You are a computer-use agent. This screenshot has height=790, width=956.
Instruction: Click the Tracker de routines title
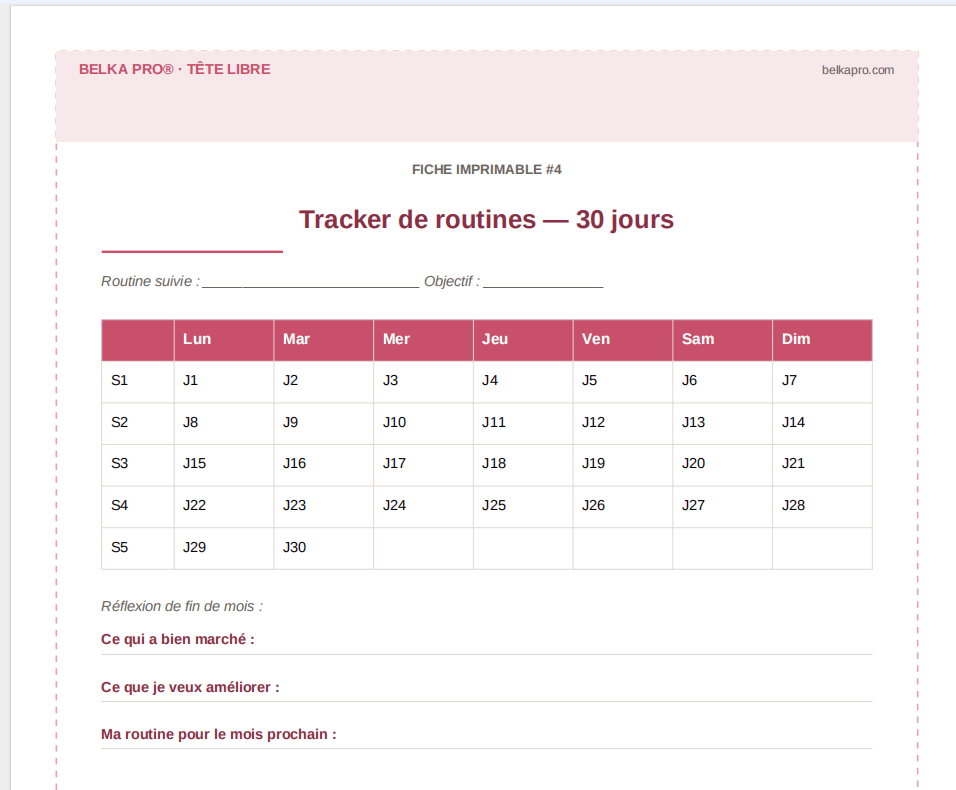pos(486,219)
